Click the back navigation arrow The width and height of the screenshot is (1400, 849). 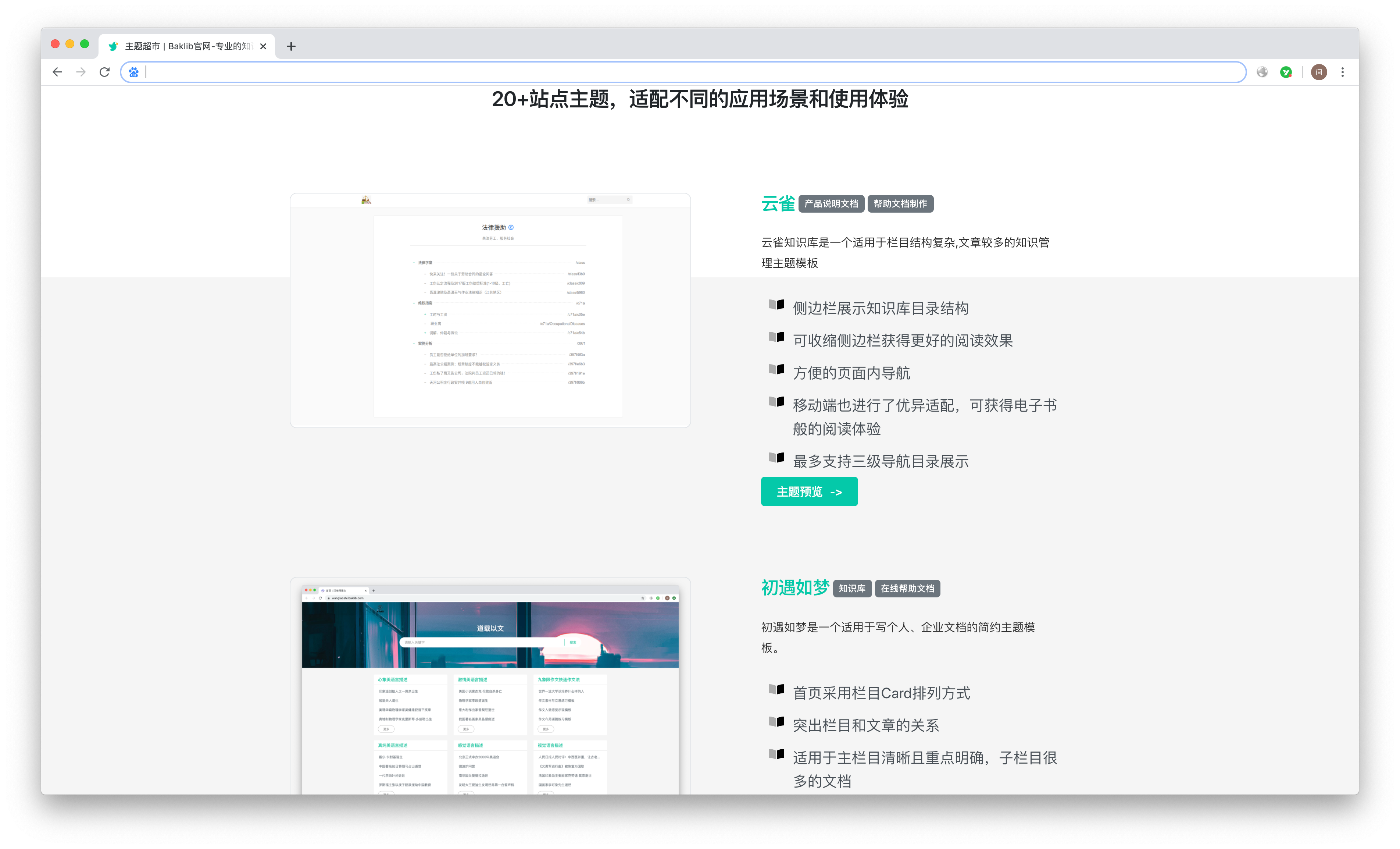(57, 72)
